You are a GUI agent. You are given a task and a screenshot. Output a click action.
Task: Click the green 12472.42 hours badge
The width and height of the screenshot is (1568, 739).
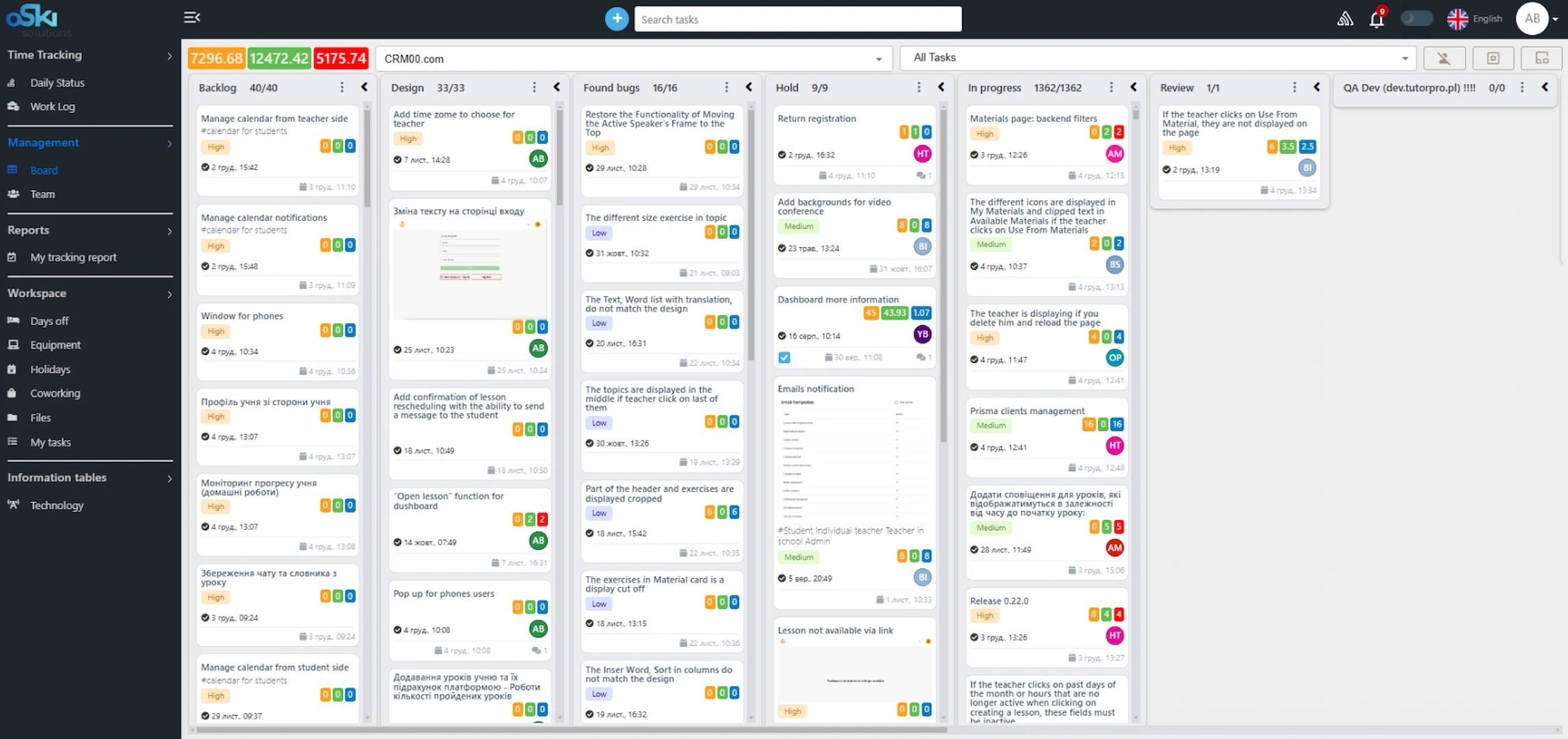click(278, 58)
